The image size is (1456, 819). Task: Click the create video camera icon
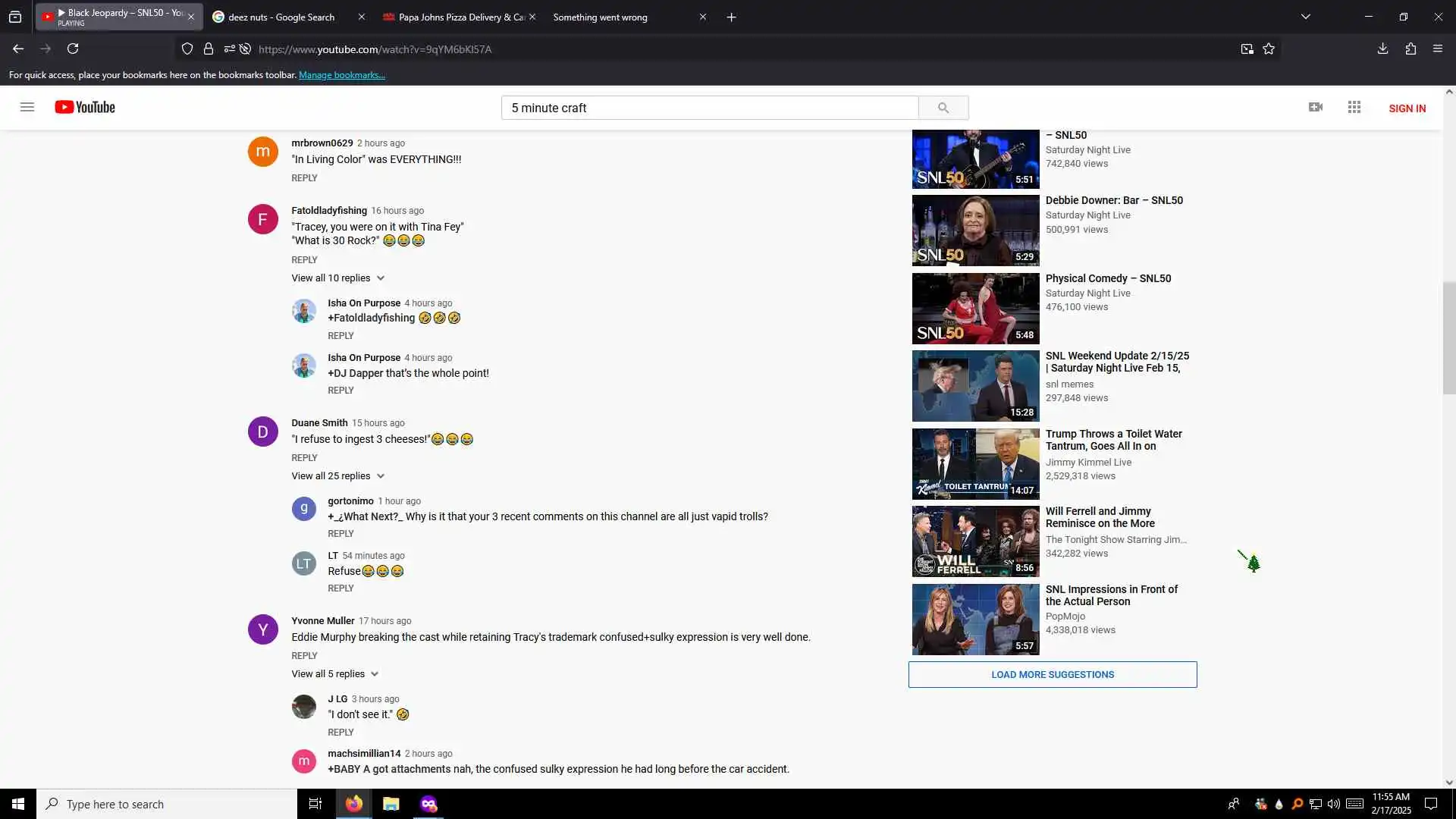[1316, 108]
